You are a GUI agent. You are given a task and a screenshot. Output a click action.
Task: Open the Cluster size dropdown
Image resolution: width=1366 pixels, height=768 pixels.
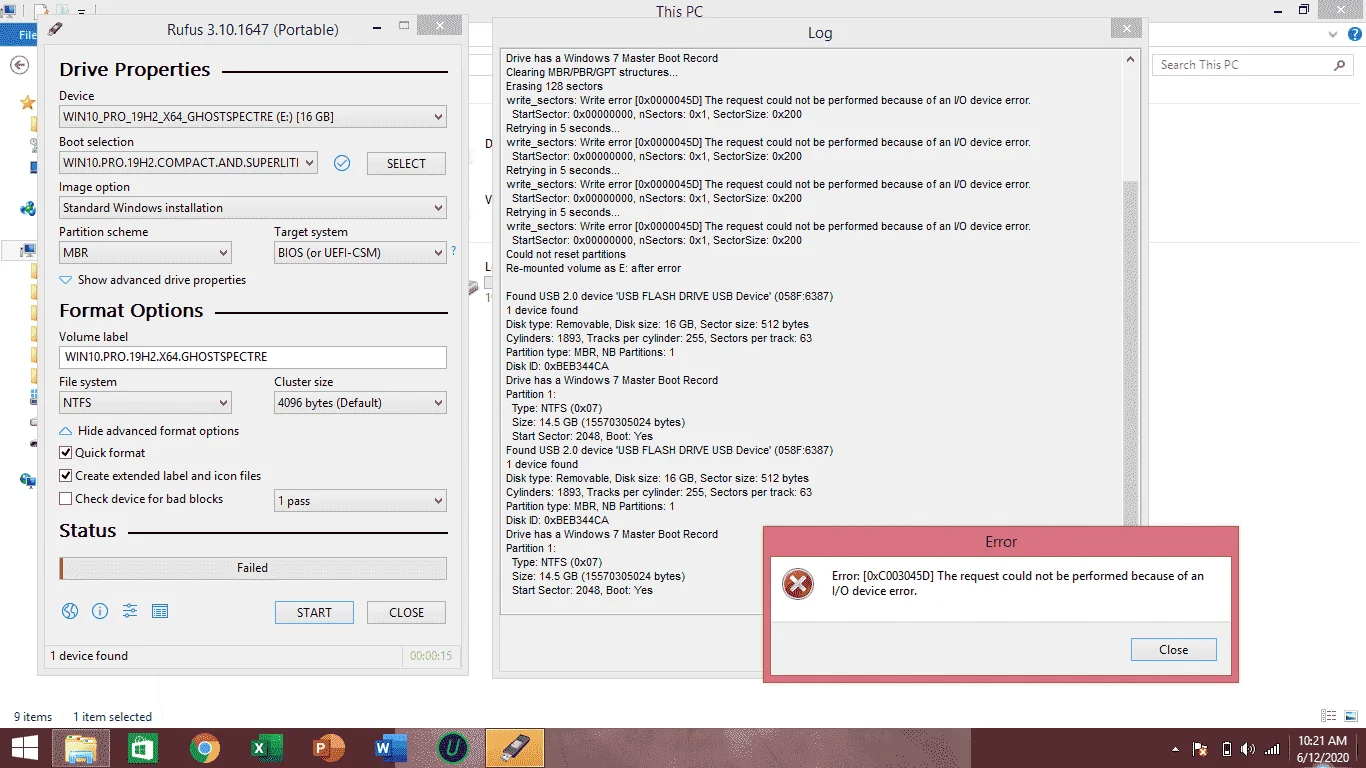point(360,403)
